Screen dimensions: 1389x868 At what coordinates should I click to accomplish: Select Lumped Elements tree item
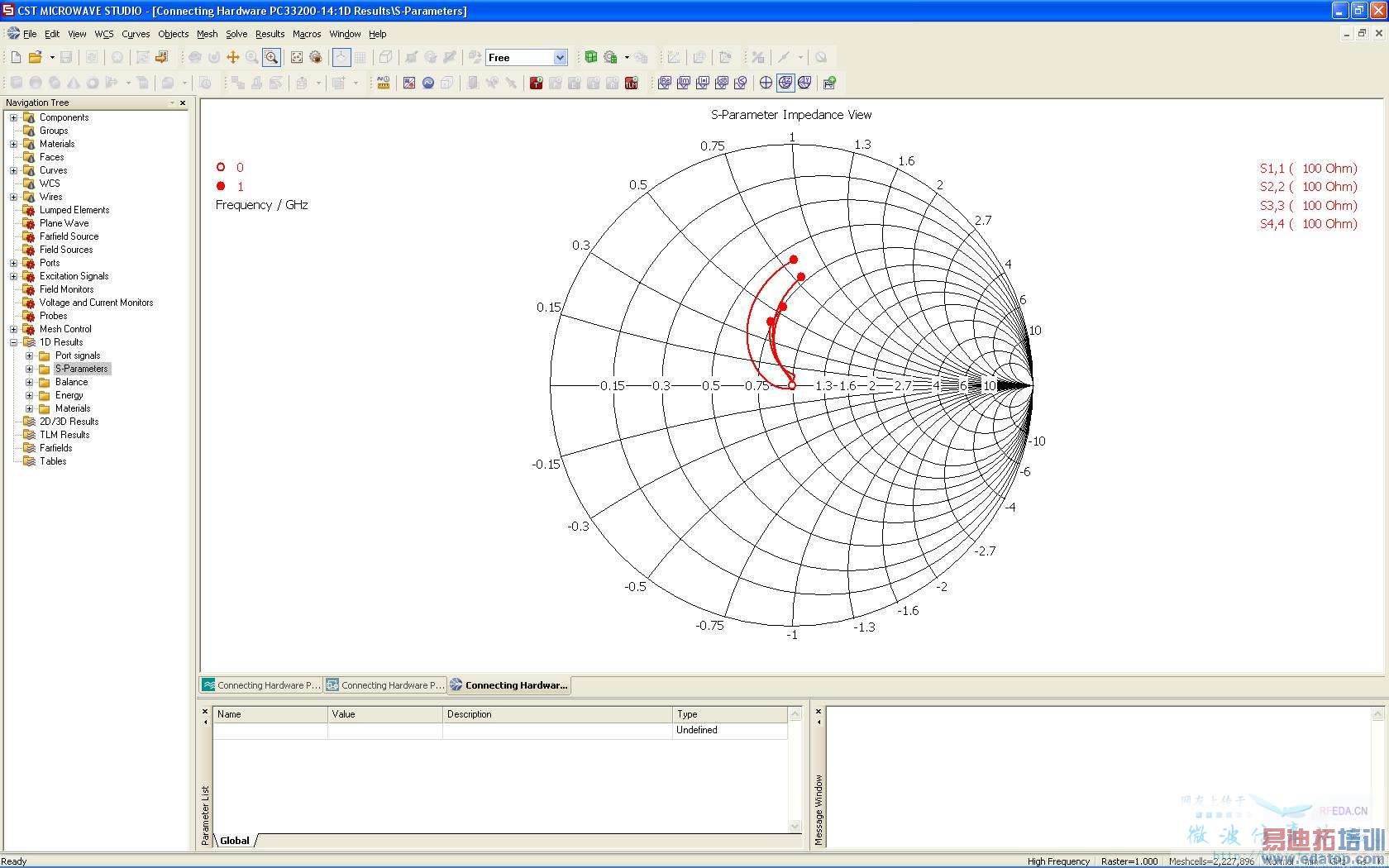[74, 210]
